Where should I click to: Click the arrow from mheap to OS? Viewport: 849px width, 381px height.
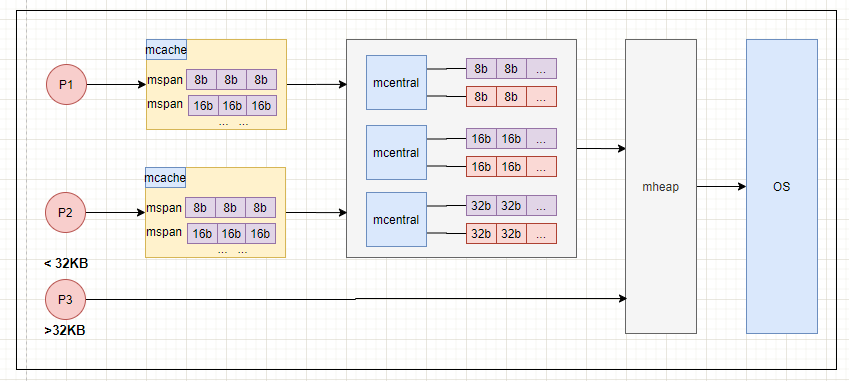[721, 186]
